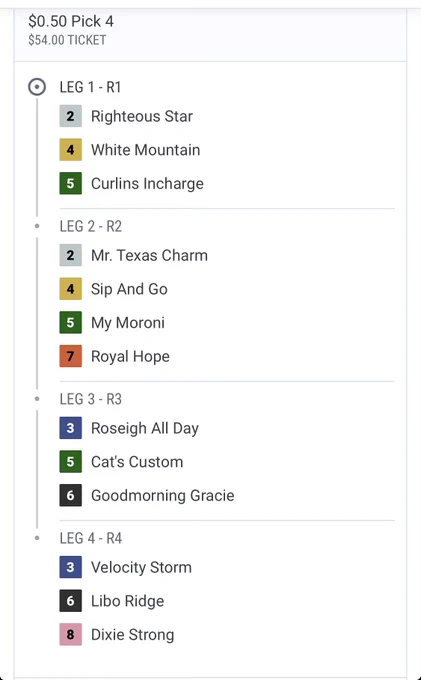Select the number 2 badge for Righteous Star
This screenshot has width=421, height=680.
(71, 116)
